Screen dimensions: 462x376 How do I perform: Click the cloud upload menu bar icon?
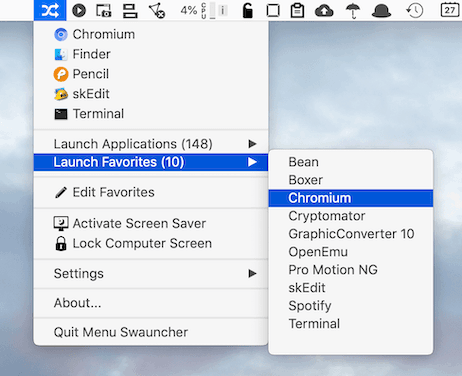324,11
